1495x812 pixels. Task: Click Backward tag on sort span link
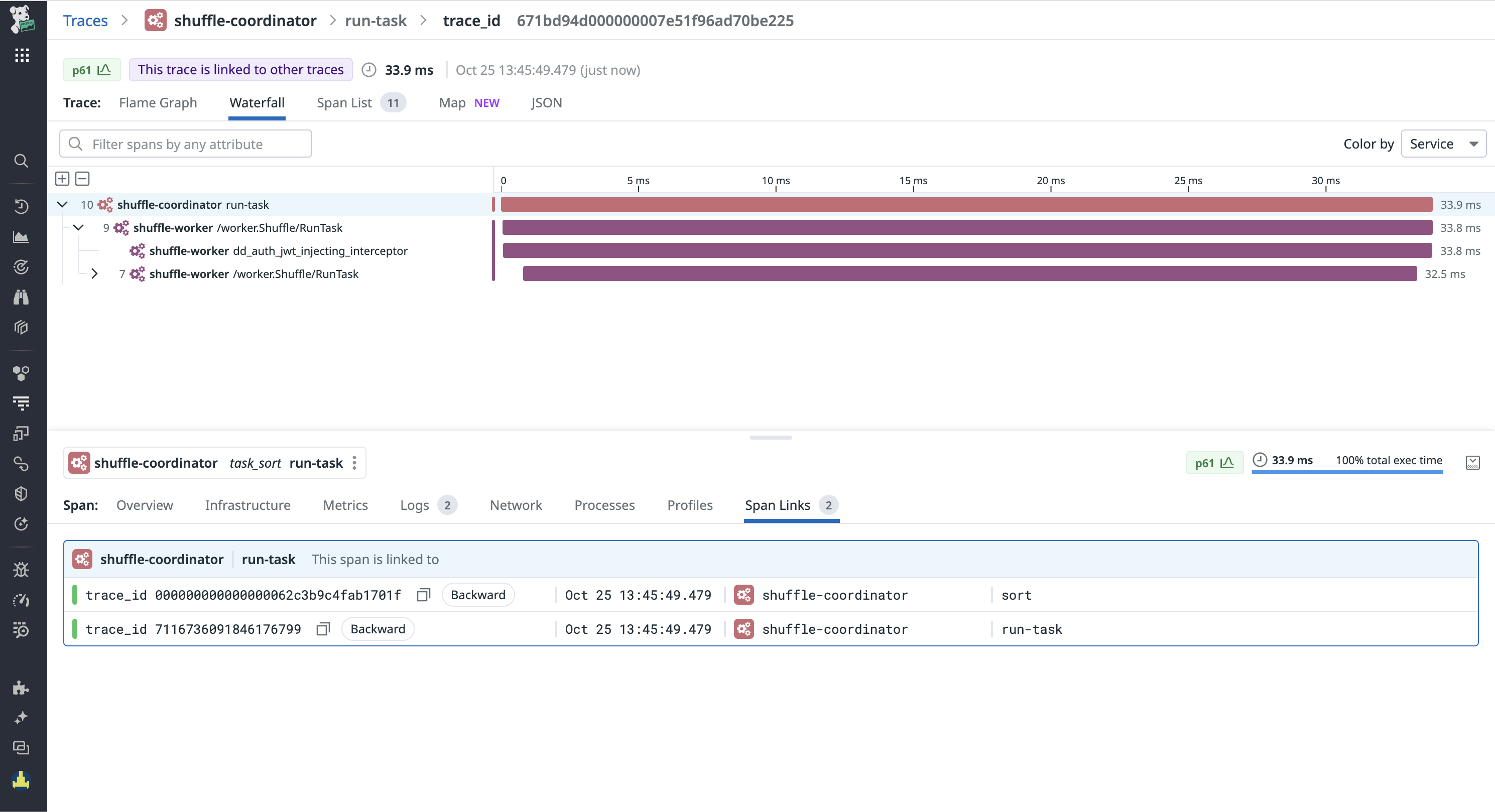click(478, 595)
